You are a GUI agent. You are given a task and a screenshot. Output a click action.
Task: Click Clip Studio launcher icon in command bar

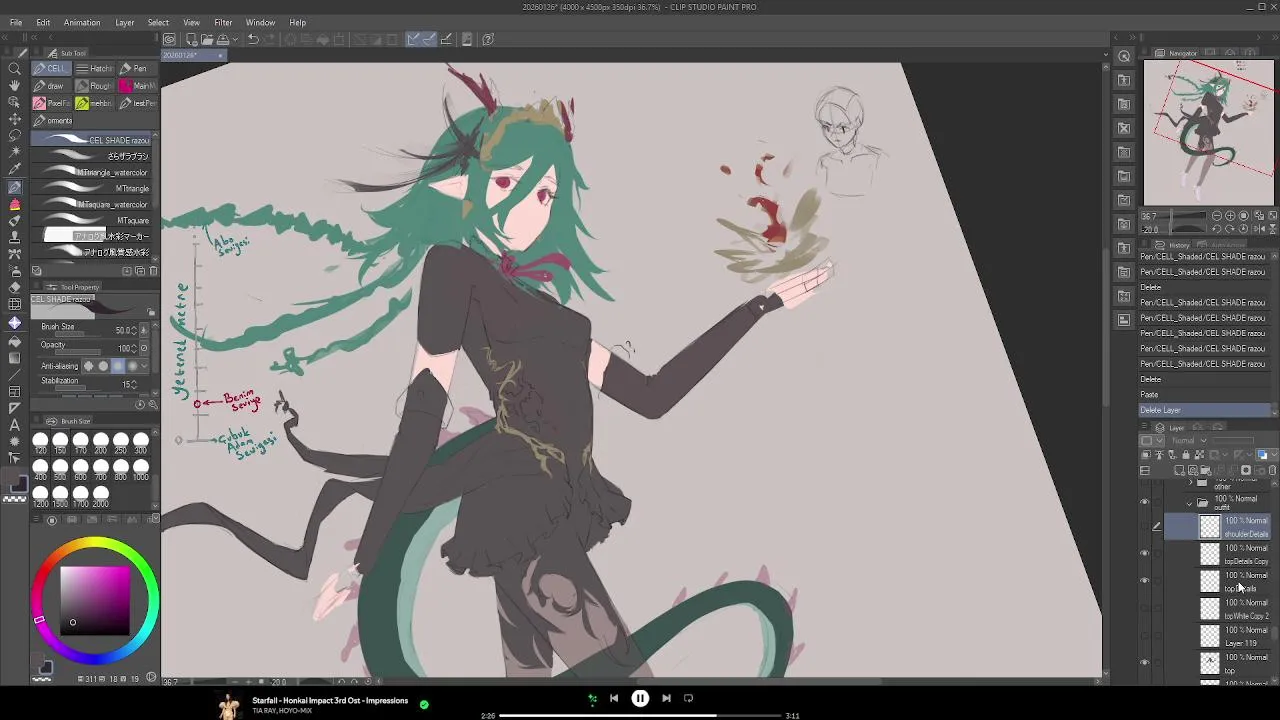click(x=170, y=39)
